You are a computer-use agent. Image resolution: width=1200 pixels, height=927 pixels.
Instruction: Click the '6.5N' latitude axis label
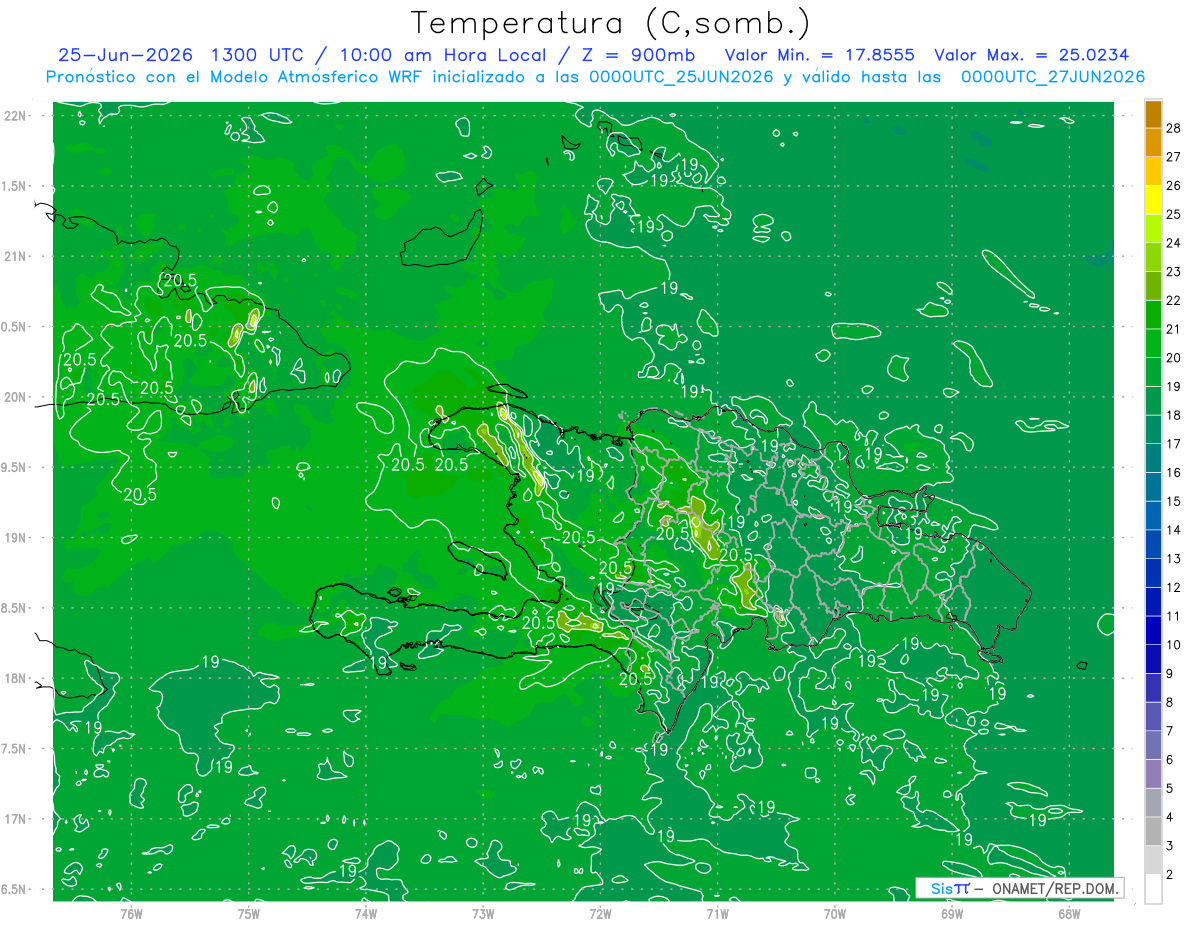point(15,889)
